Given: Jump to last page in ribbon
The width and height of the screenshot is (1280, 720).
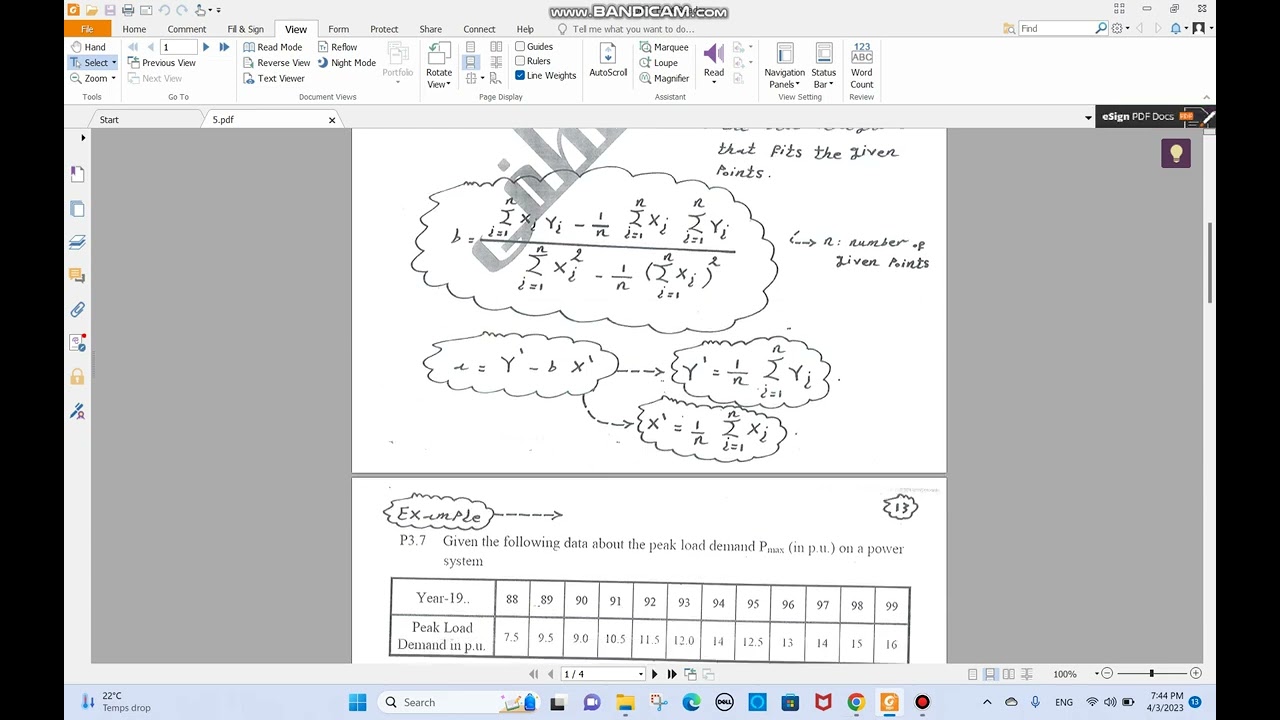Looking at the screenshot, I should [224, 47].
